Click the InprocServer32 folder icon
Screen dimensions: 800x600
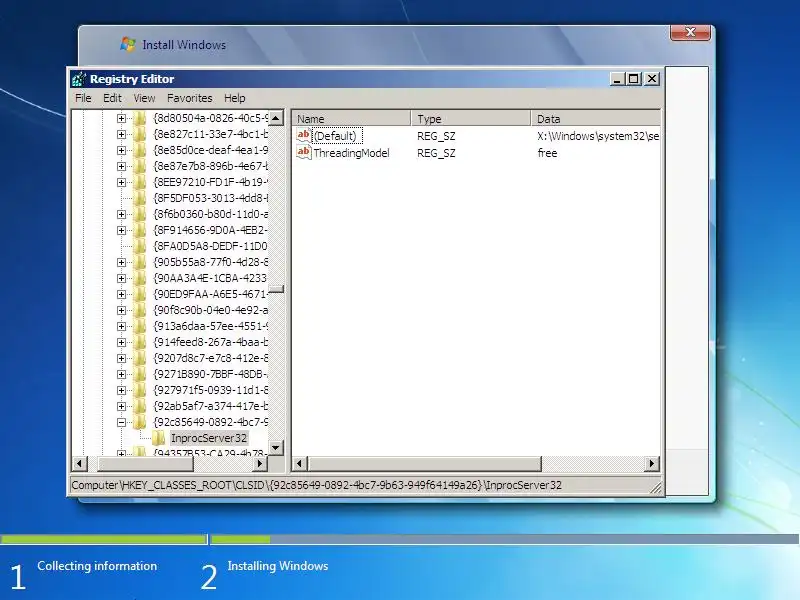tap(158, 438)
